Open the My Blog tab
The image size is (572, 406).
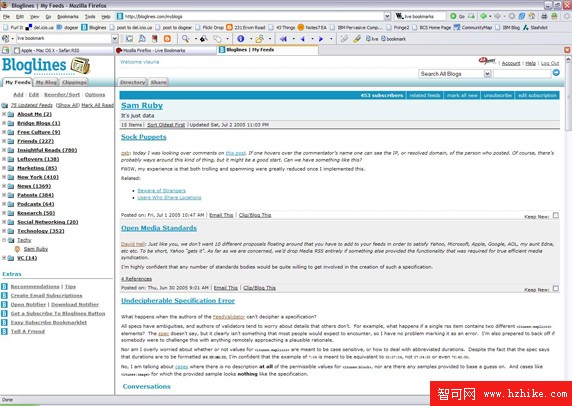point(46,82)
